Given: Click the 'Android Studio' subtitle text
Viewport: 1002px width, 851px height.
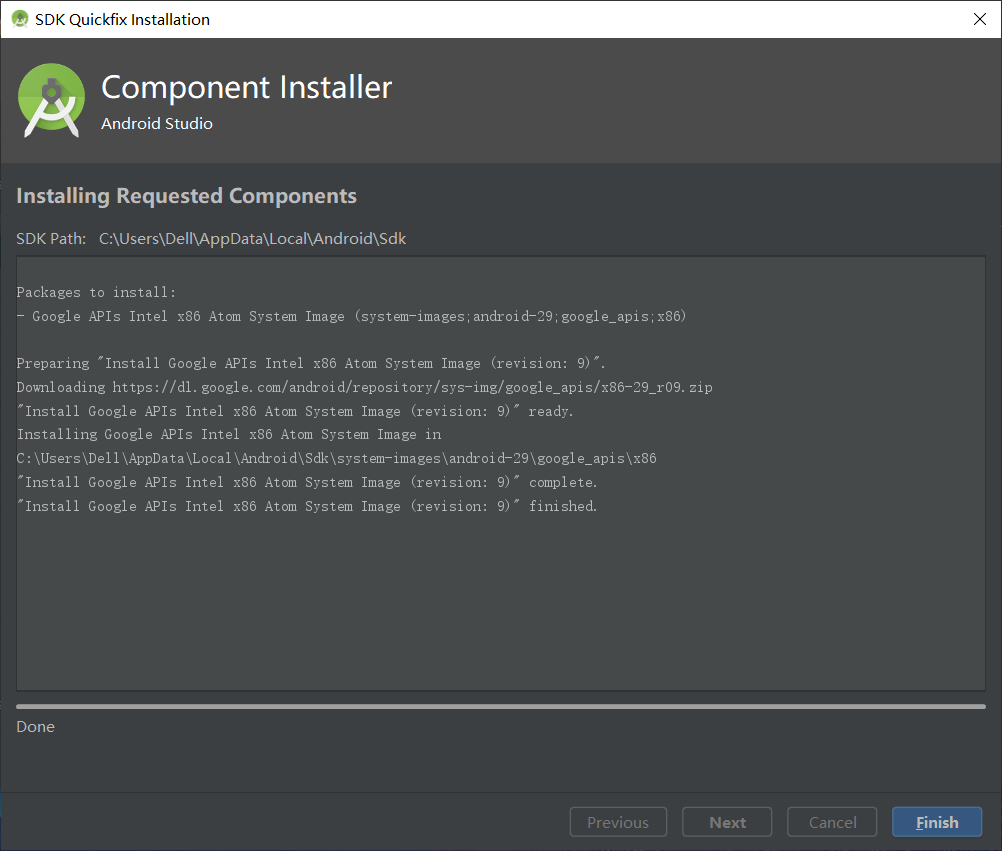Looking at the screenshot, I should pos(157,123).
